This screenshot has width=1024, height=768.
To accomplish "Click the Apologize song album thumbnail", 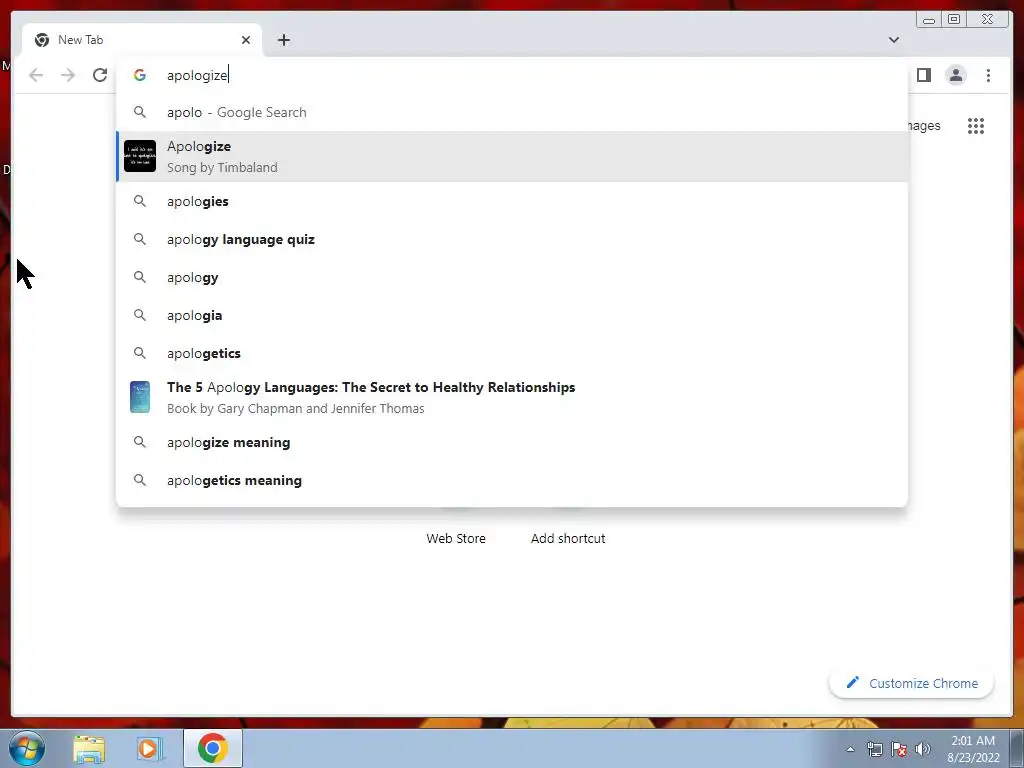I will 140,156.
